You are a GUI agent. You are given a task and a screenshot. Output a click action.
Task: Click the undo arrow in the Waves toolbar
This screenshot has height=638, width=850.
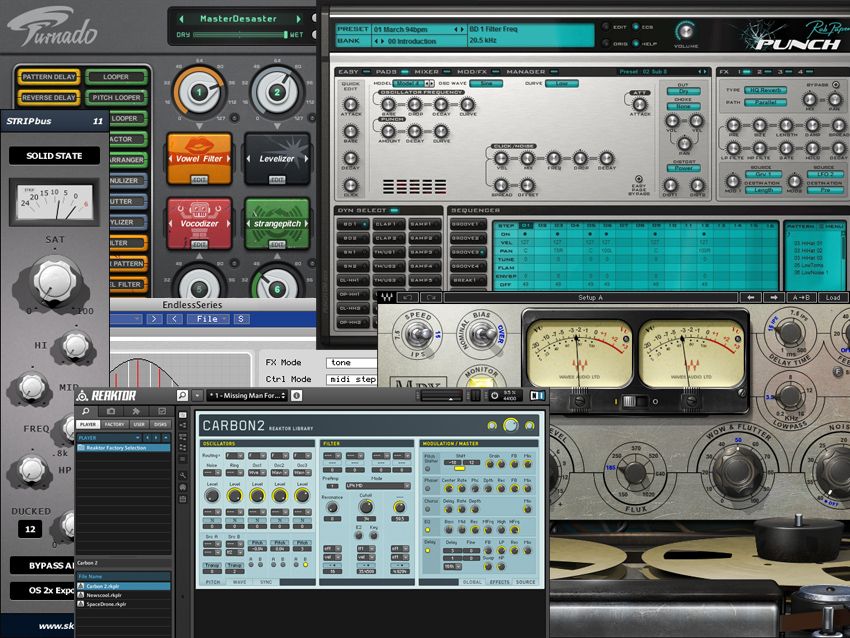(x=408, y=298)
